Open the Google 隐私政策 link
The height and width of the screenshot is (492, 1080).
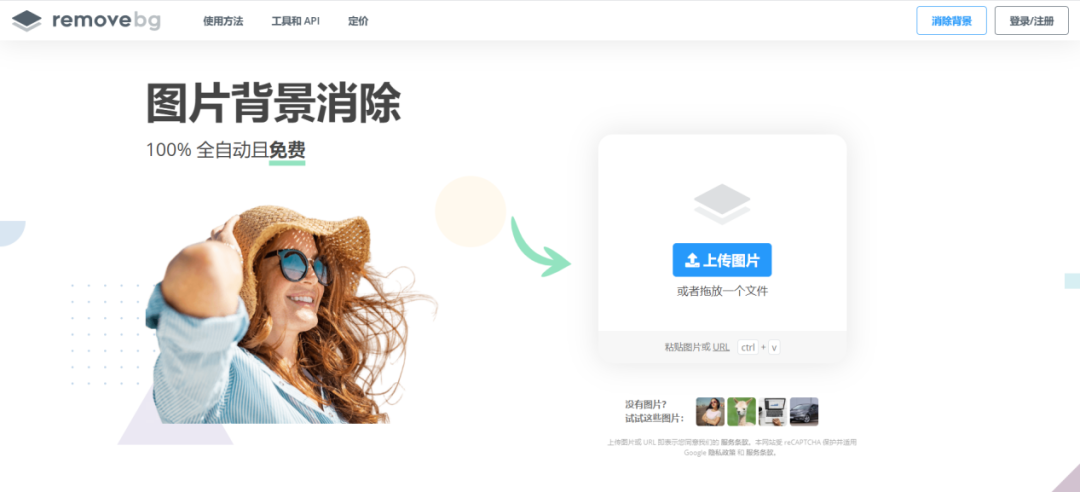tap(720, 453)
